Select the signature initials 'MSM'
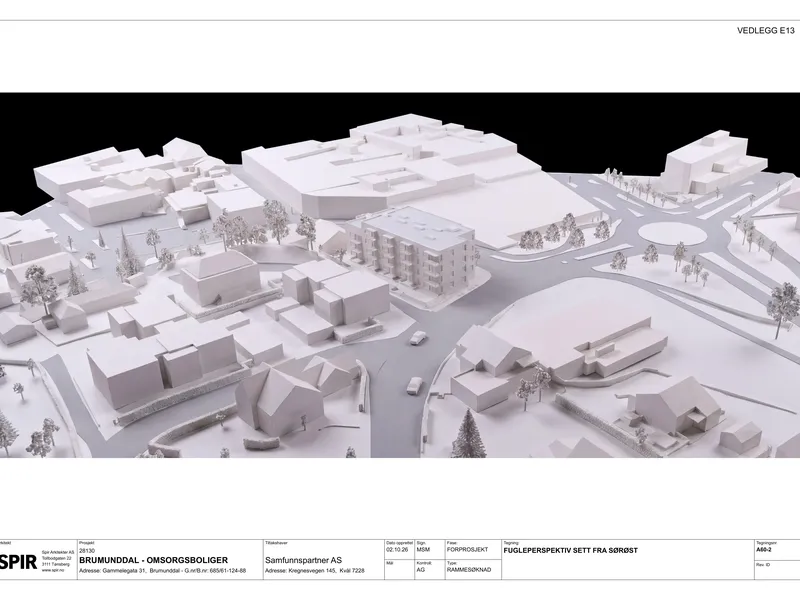800x600 pixels. point(423,550)
